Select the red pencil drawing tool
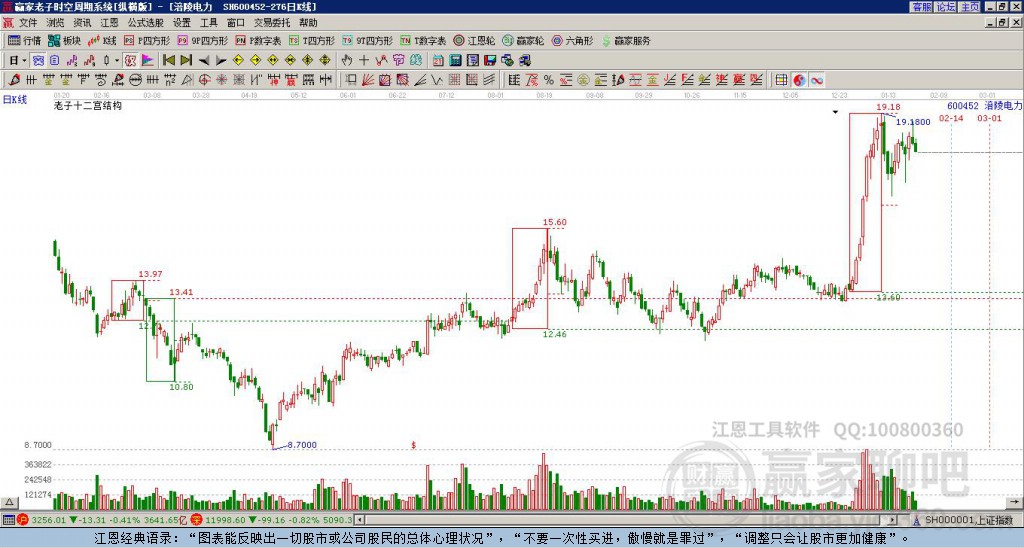Image resolution: width=1024 pixels, height=548 pixels. point(14,80)
